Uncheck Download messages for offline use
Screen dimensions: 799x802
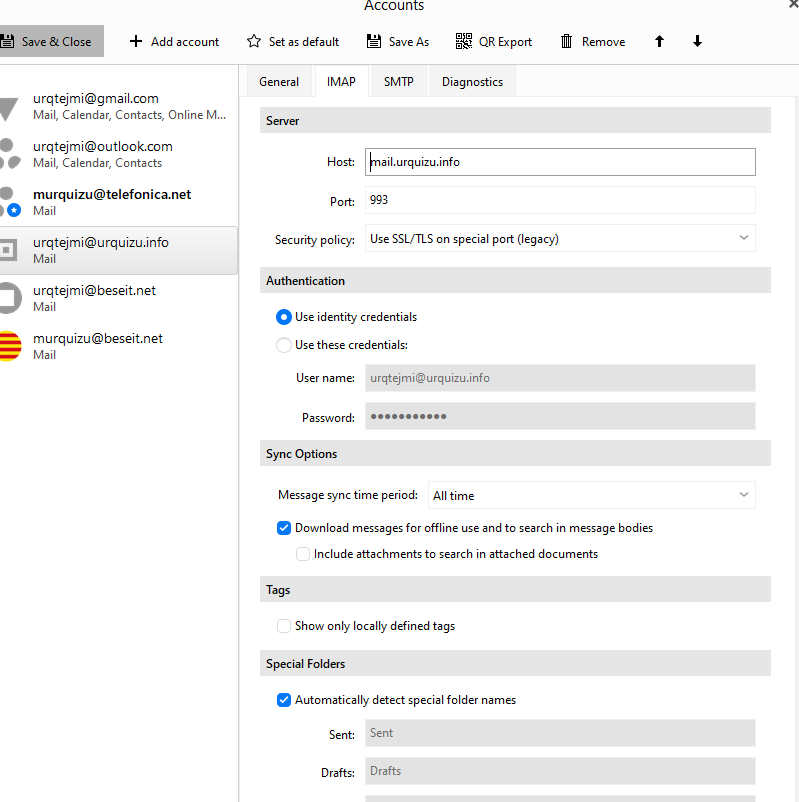point(284,528)
